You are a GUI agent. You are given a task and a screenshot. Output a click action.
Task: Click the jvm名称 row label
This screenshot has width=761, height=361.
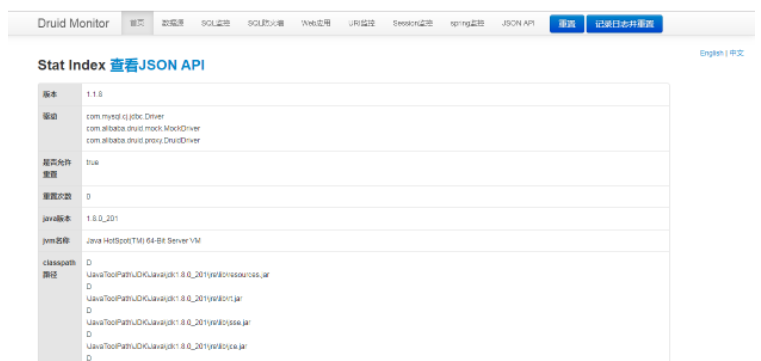[57, 241]
